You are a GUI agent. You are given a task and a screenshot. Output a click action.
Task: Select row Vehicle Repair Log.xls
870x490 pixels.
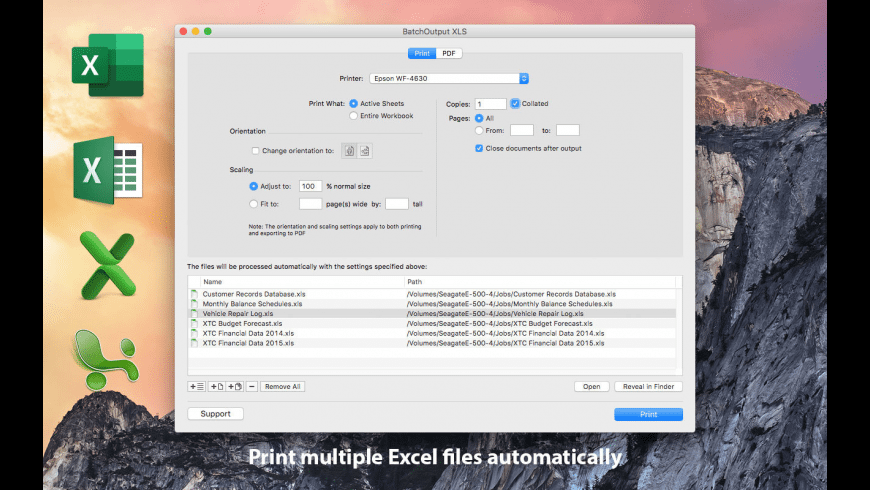point(432,314)
